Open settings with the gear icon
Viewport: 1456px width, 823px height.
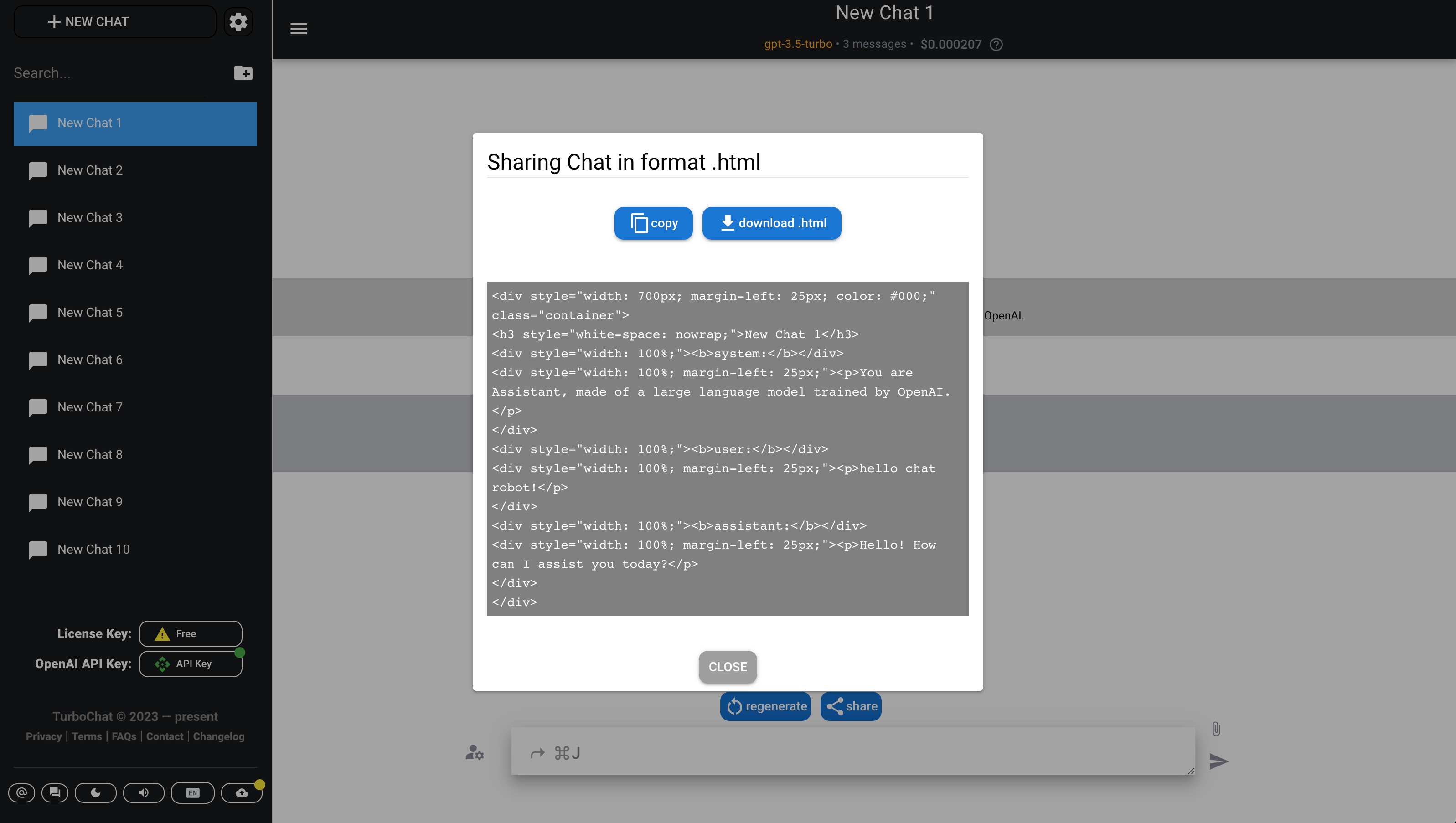238,22
